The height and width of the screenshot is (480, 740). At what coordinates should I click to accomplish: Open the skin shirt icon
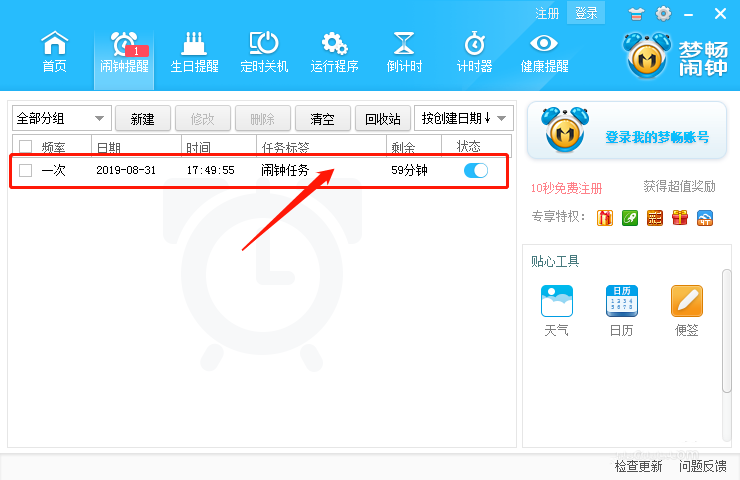pos(636,14)
